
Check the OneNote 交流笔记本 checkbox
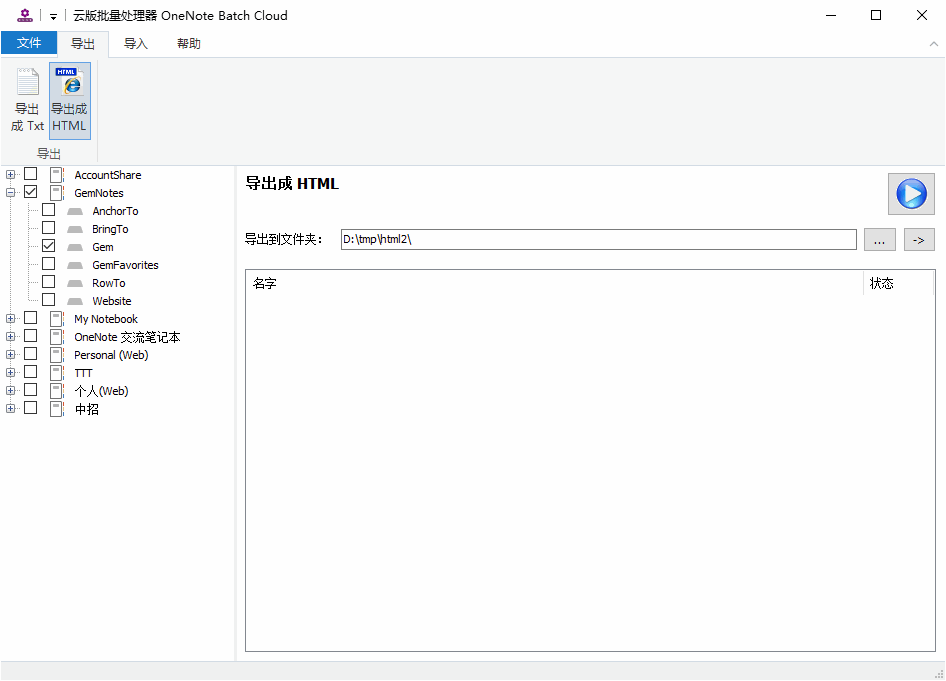click(x=31, y=336)
